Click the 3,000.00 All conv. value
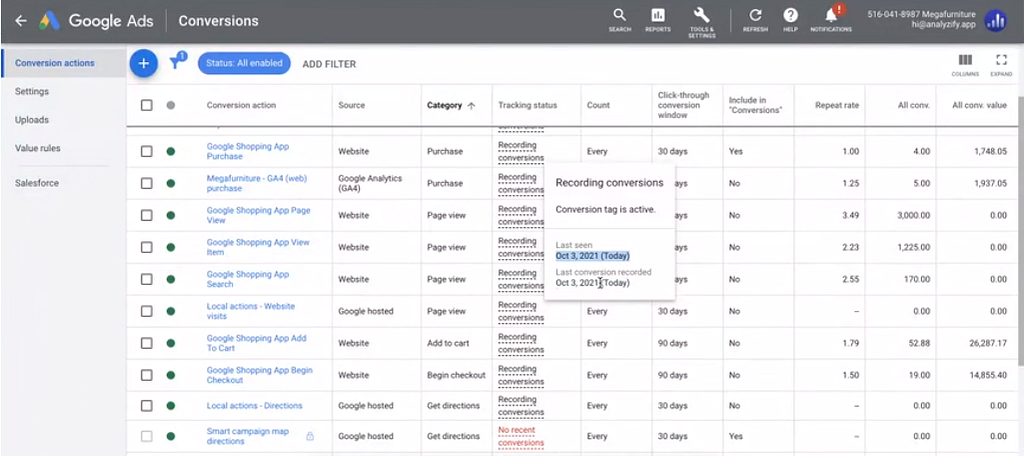This screenshot has width=1024, height=456. 912,215
